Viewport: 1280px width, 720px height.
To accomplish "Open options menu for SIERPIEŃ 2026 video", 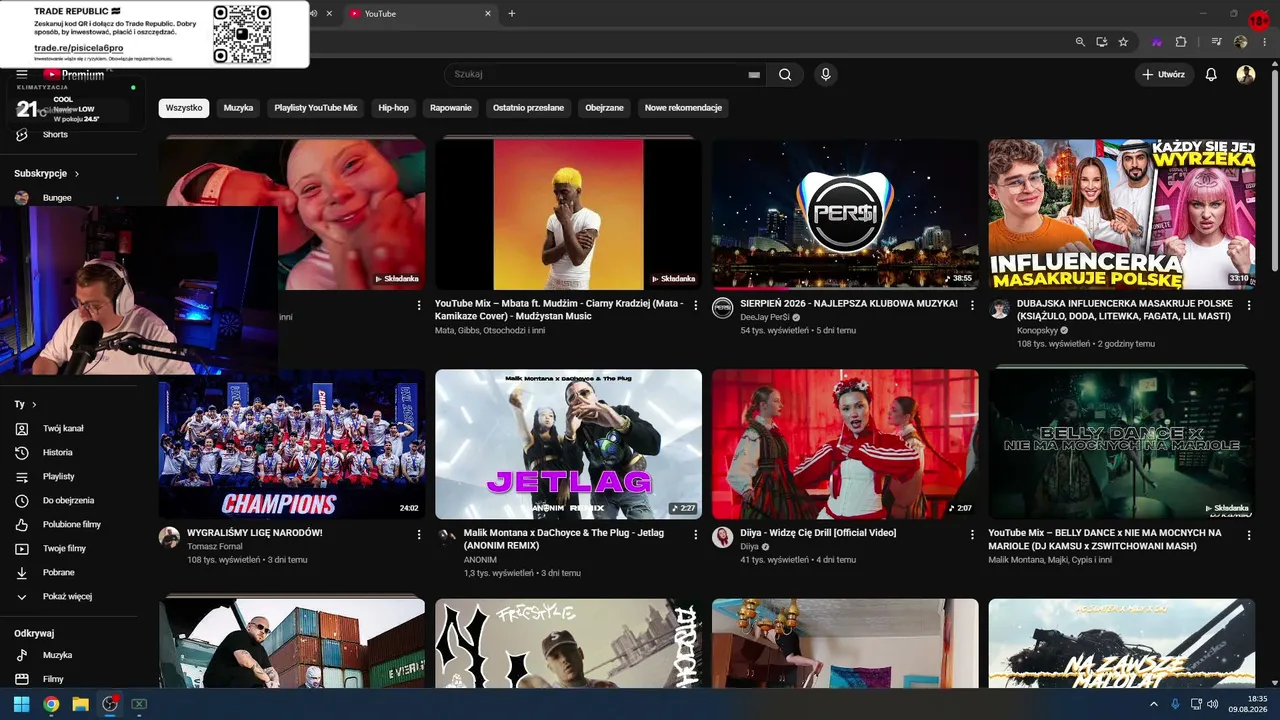I will (x=972, y=305).
